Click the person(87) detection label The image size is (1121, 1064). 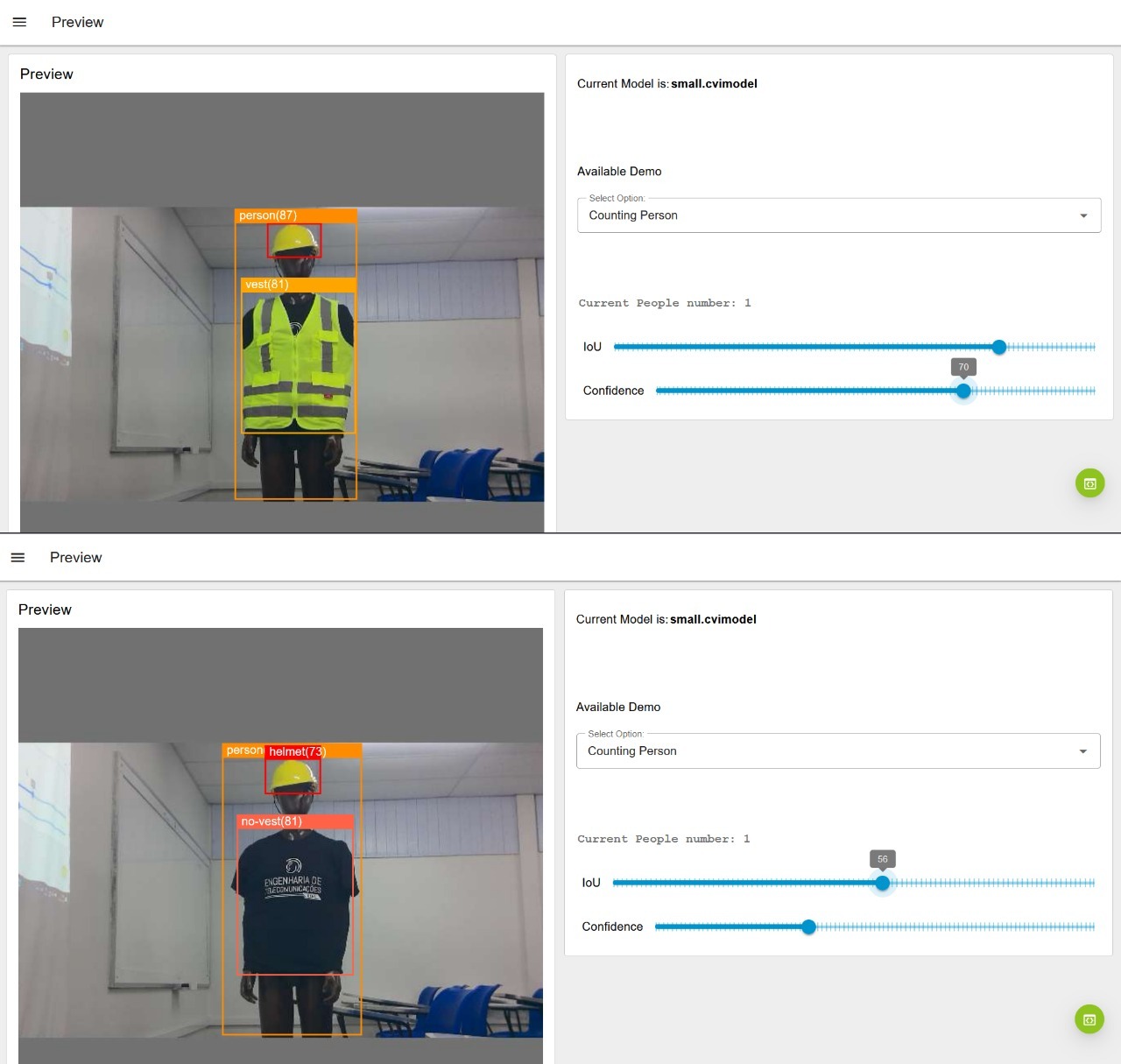click(268, 215)
